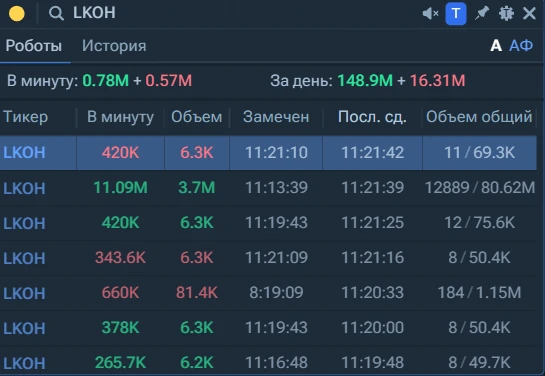545x376 pixels.
Task: Switch to the Роботы tab
Action: [34, 46]
